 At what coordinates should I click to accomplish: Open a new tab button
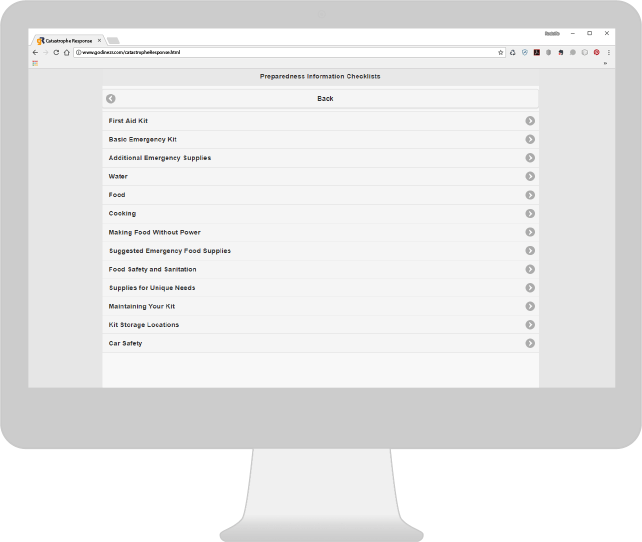(x=113, y=41)
